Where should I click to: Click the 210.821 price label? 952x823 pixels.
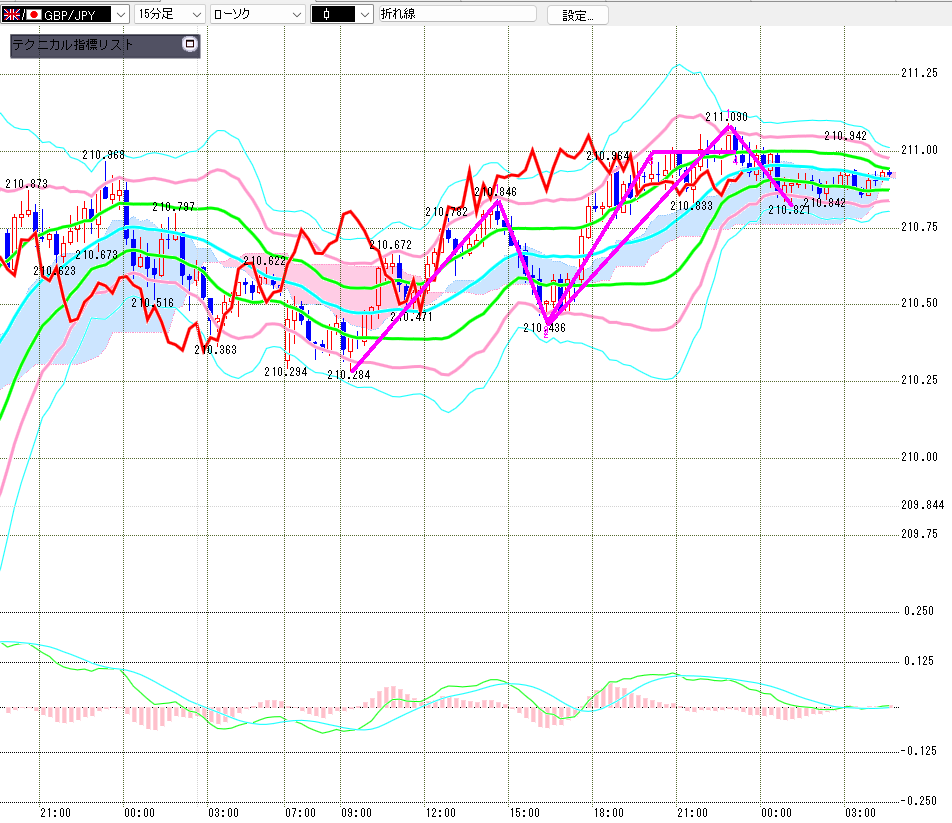pyautogui.click(x=789, y=210)
